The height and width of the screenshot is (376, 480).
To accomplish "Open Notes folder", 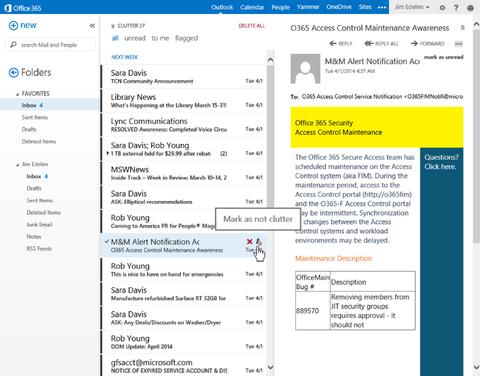I will coord(34,236).
